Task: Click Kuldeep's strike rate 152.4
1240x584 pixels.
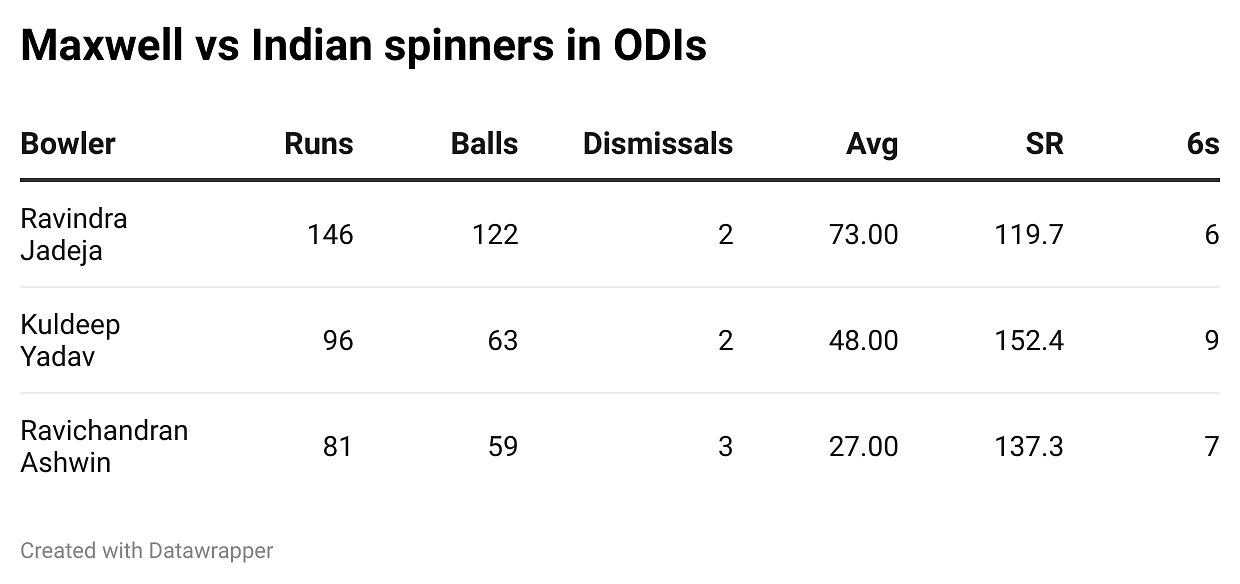Action: 1029,341
